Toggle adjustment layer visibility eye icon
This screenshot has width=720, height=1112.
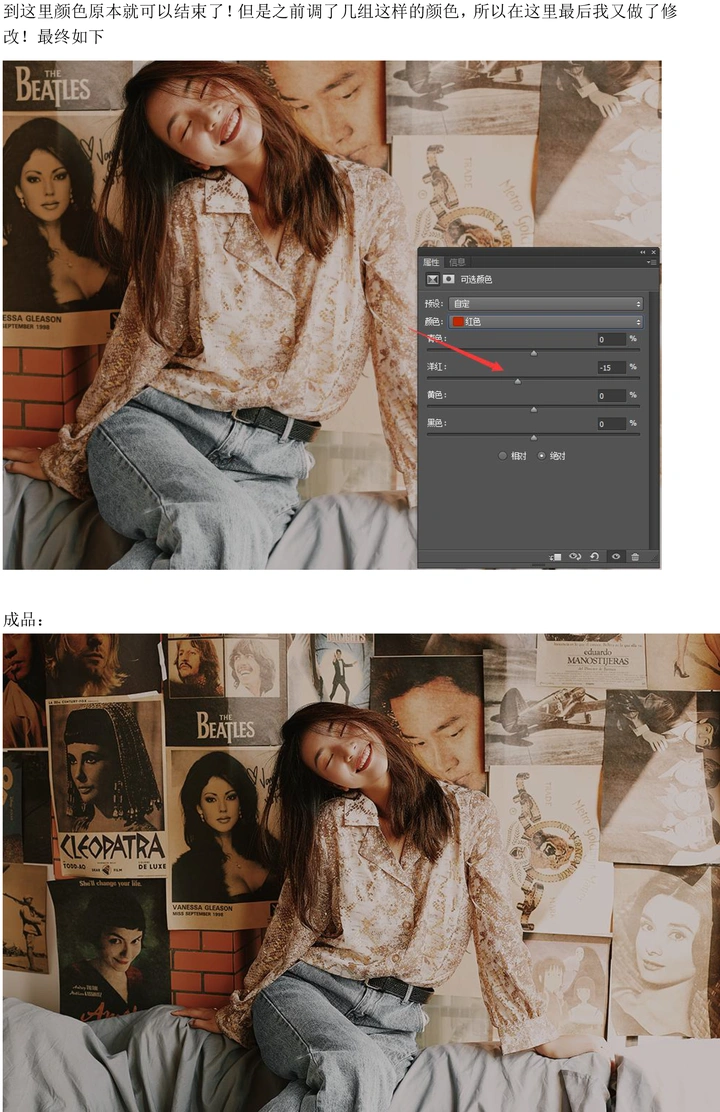tap(616, 557)
